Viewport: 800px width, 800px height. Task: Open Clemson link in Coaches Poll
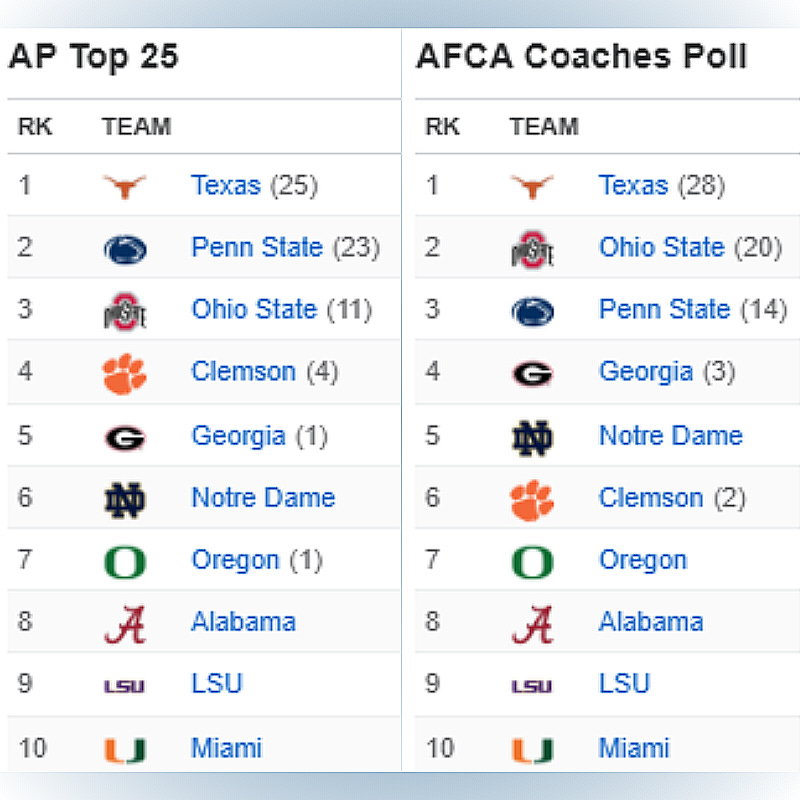[x=651, y=498]
